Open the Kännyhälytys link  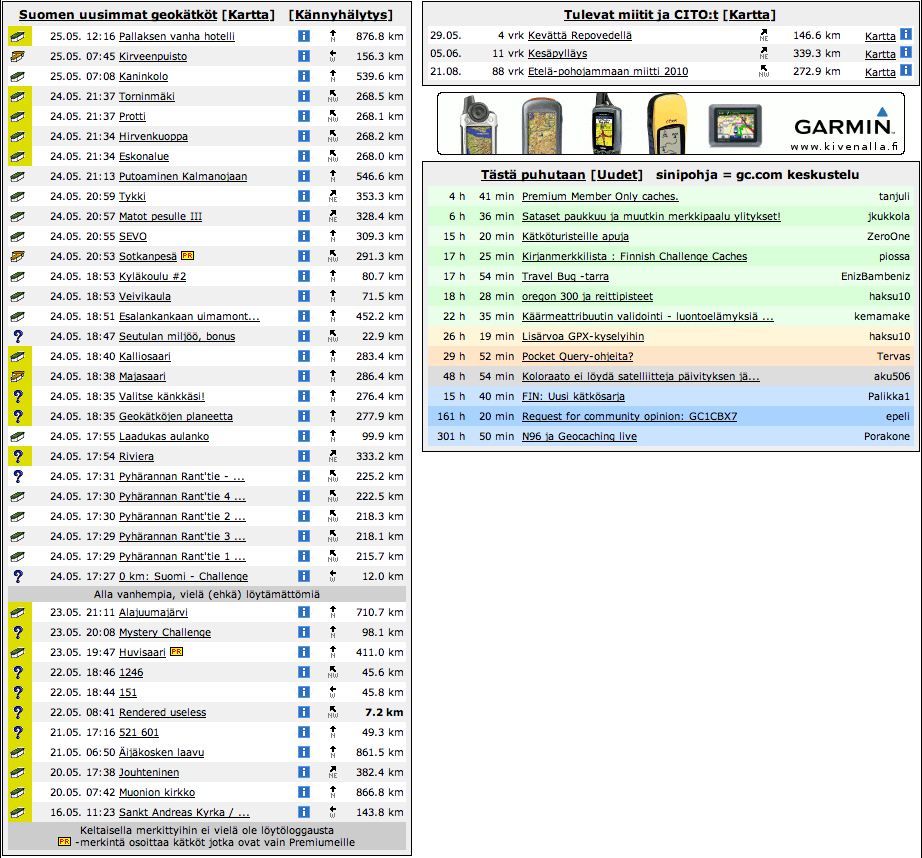pos(340,15)
